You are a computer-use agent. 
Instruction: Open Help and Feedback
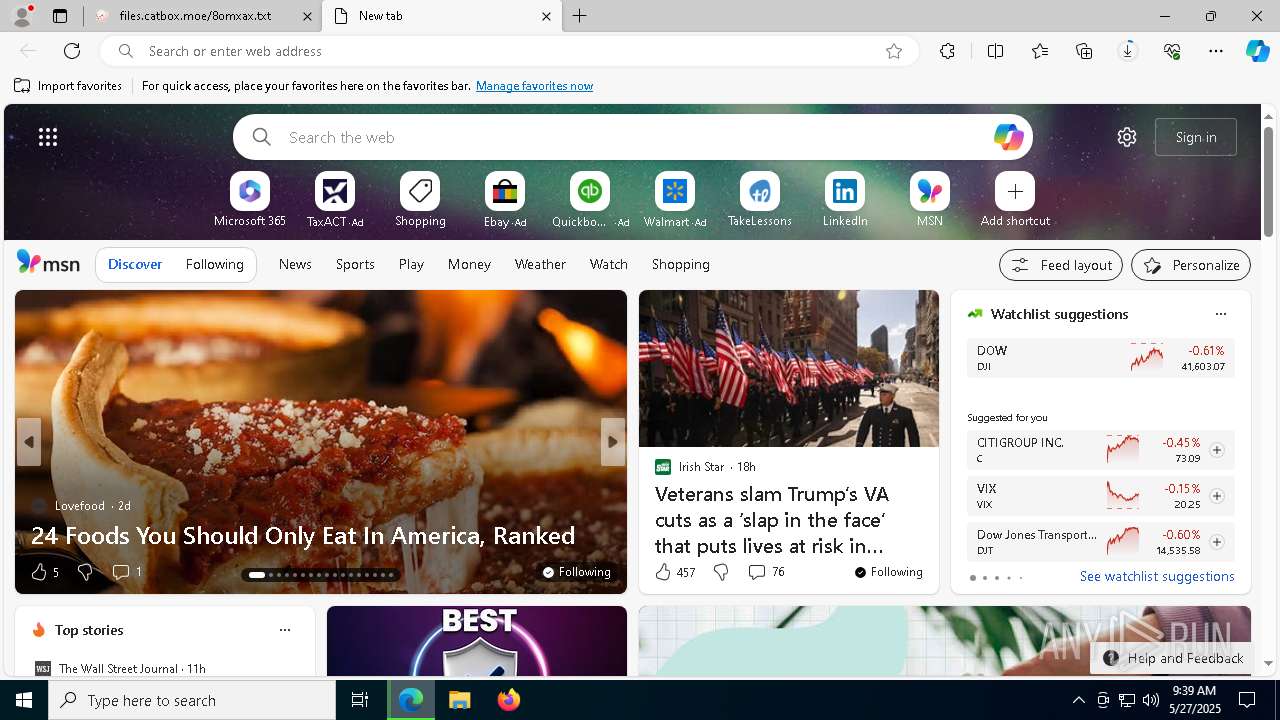coord(1172,658)
